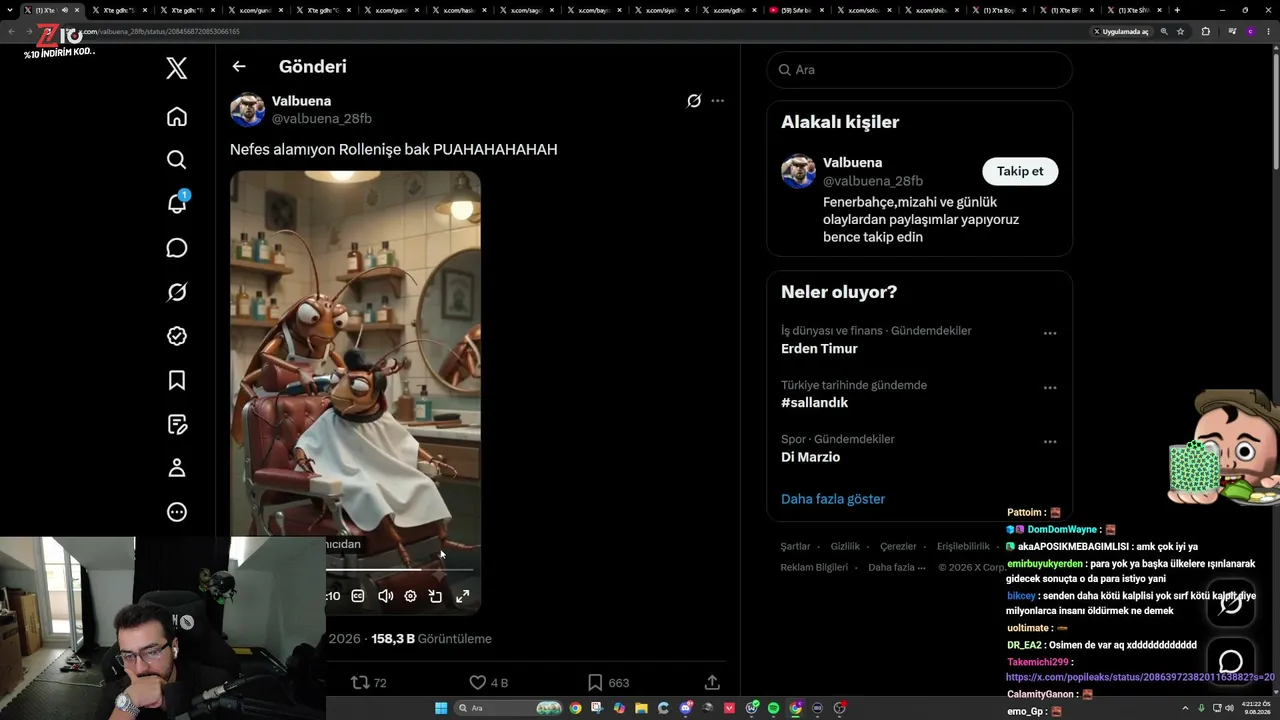Expand the video to fullscreen
This screenshot has height=720, width=1280.
click(x=463, y=596)
